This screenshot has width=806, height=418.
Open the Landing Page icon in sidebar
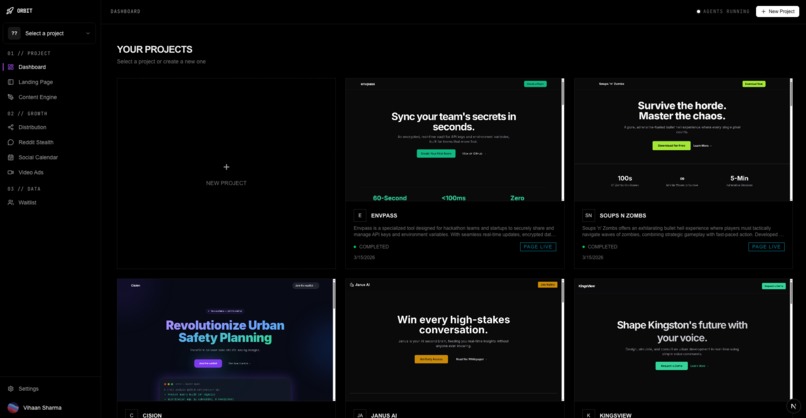(x=11, y=82)
